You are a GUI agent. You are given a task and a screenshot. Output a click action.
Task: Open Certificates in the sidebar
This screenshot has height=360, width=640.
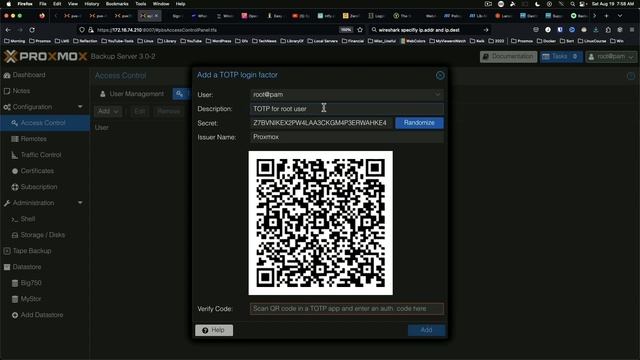pos(37,171)
